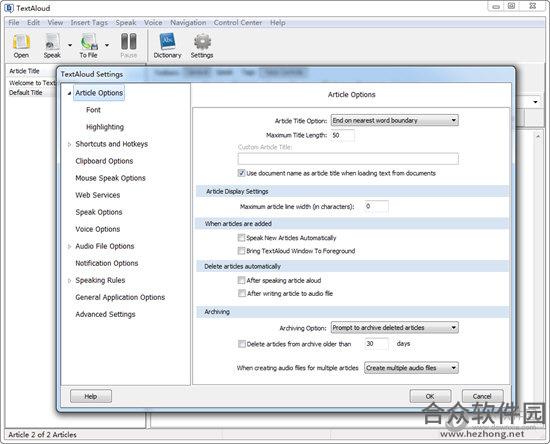Click the Speak toolbar icon
Image resolution: width=550 pixels, height=444 pixels.
point(52,46)
